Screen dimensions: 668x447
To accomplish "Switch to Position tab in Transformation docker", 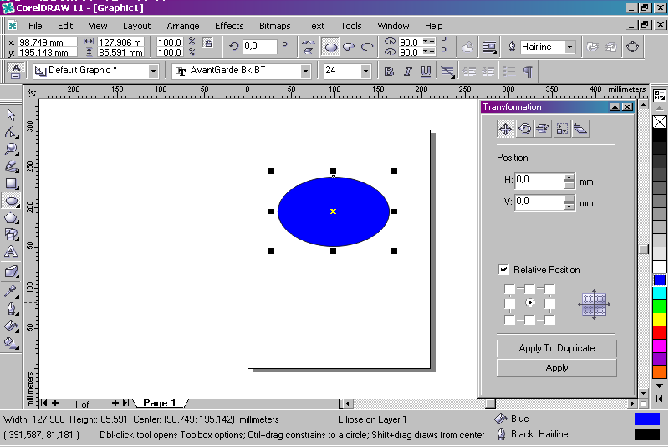I will tap(506, 129).
